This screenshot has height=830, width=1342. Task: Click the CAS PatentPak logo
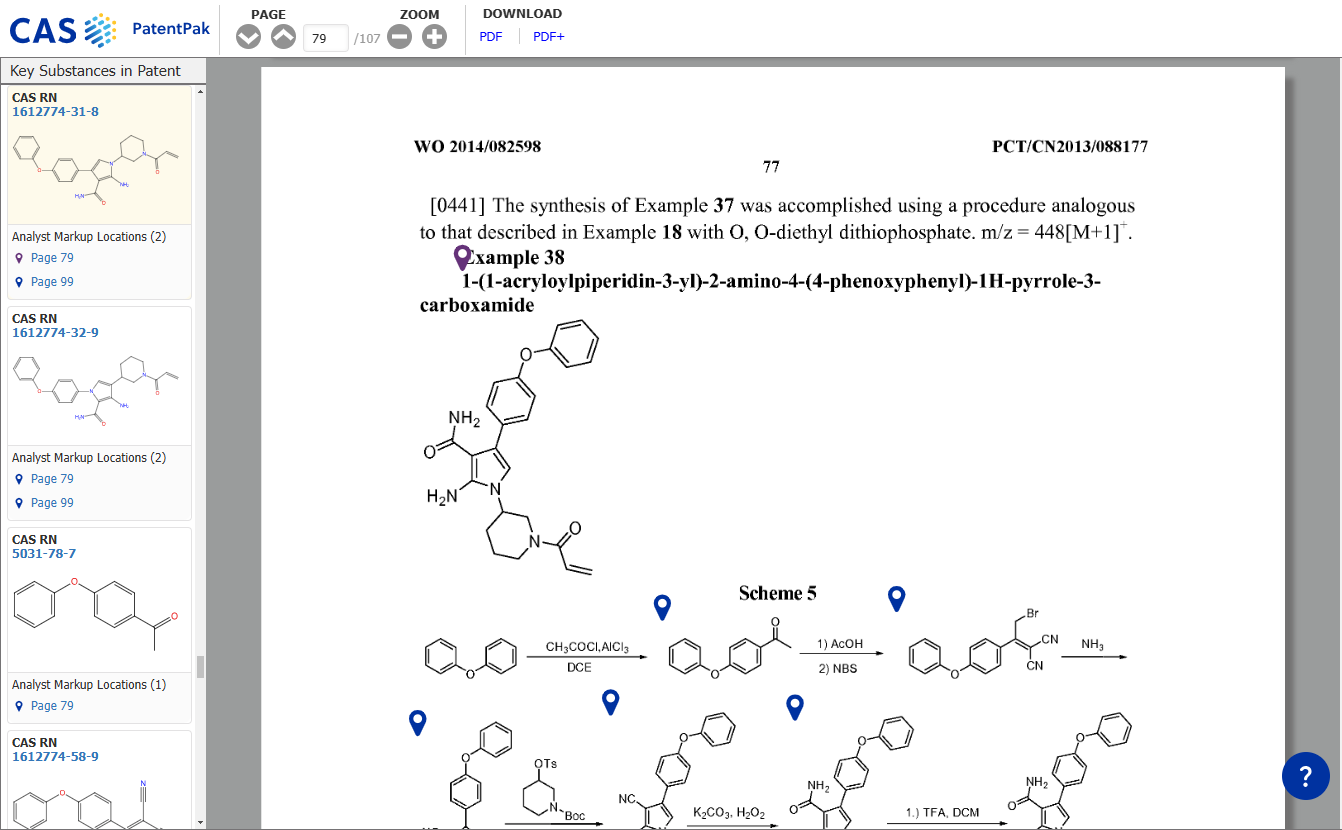coord(110,29)
